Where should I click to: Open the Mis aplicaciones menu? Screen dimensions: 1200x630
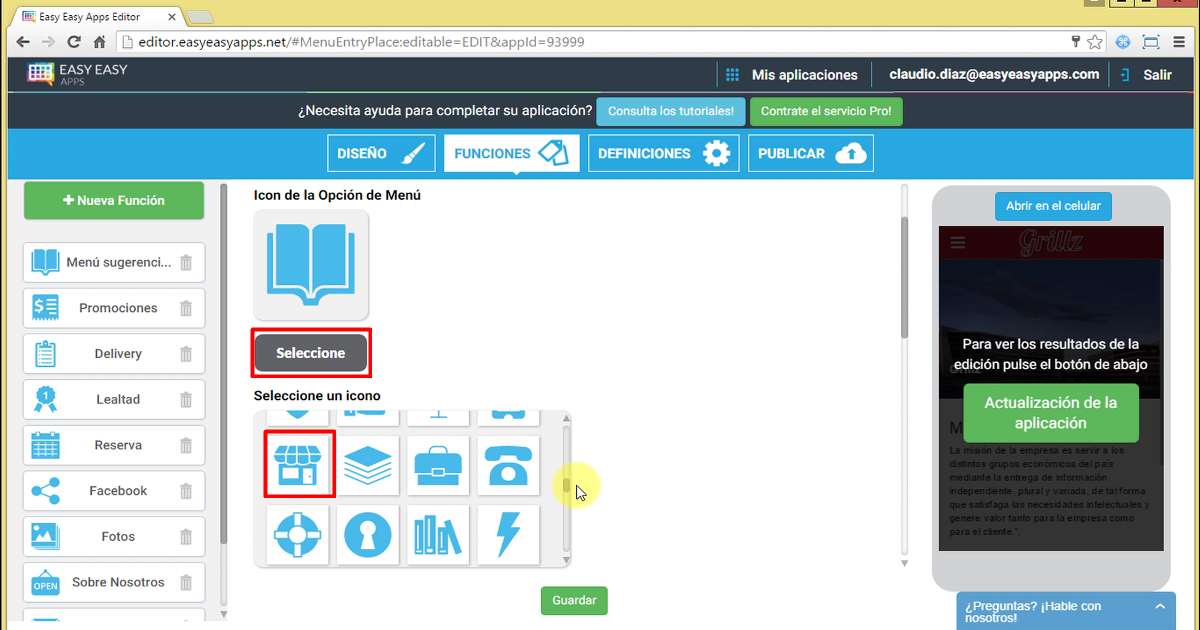791,75
